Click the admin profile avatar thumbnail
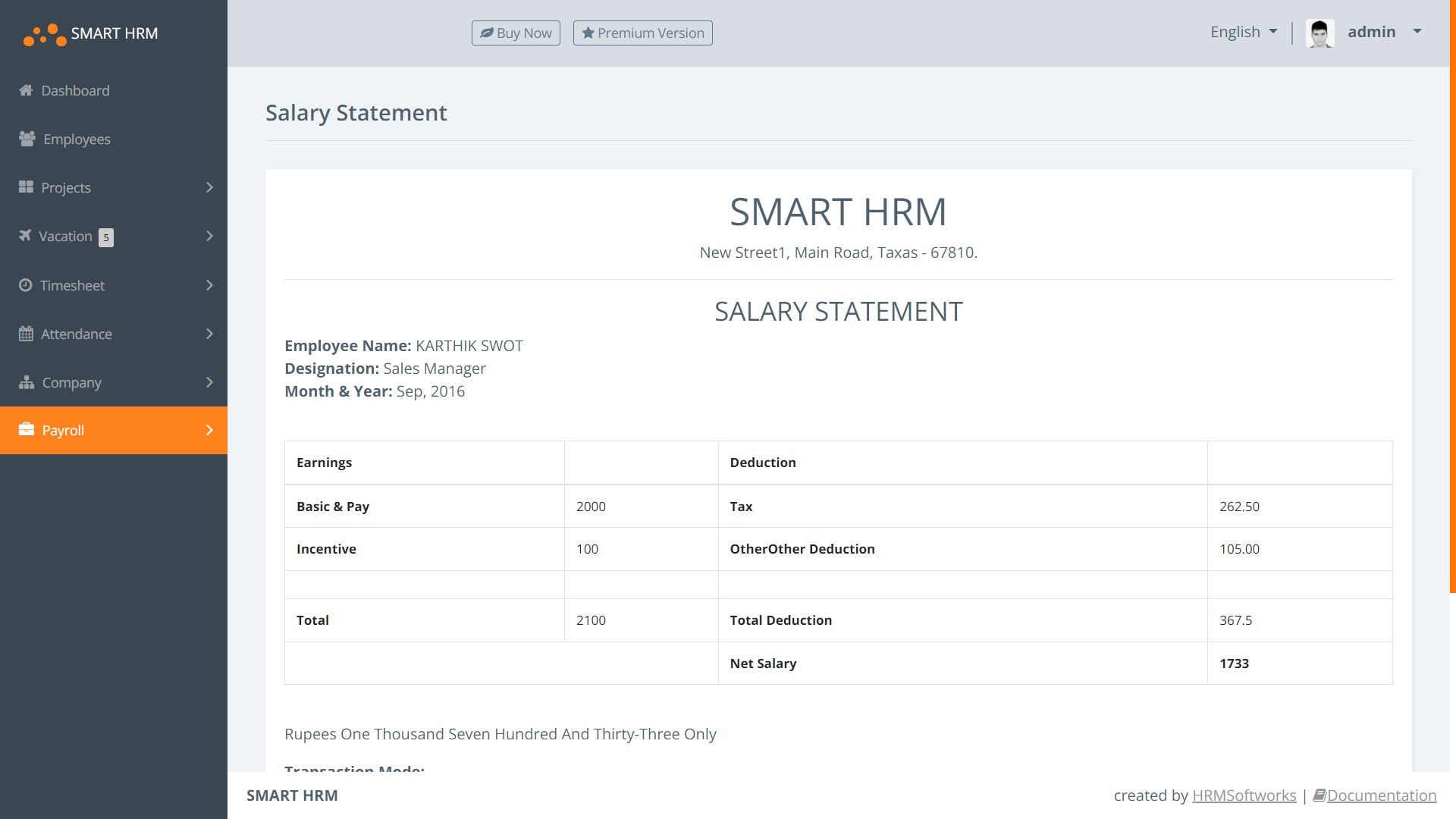Image resolution: width=1456 pixels, height=819 pixels. pyautogui.click(x=1319, y=33)
